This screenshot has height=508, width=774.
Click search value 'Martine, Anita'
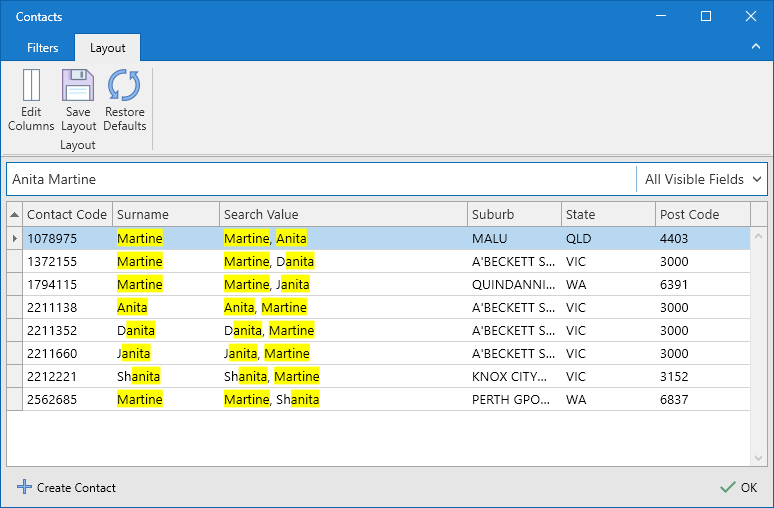pyautogui.click(x=265, y=238)
